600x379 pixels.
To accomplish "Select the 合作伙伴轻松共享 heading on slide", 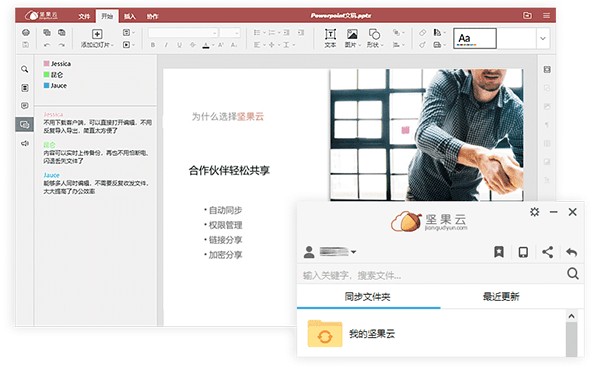I will point(229,170).
